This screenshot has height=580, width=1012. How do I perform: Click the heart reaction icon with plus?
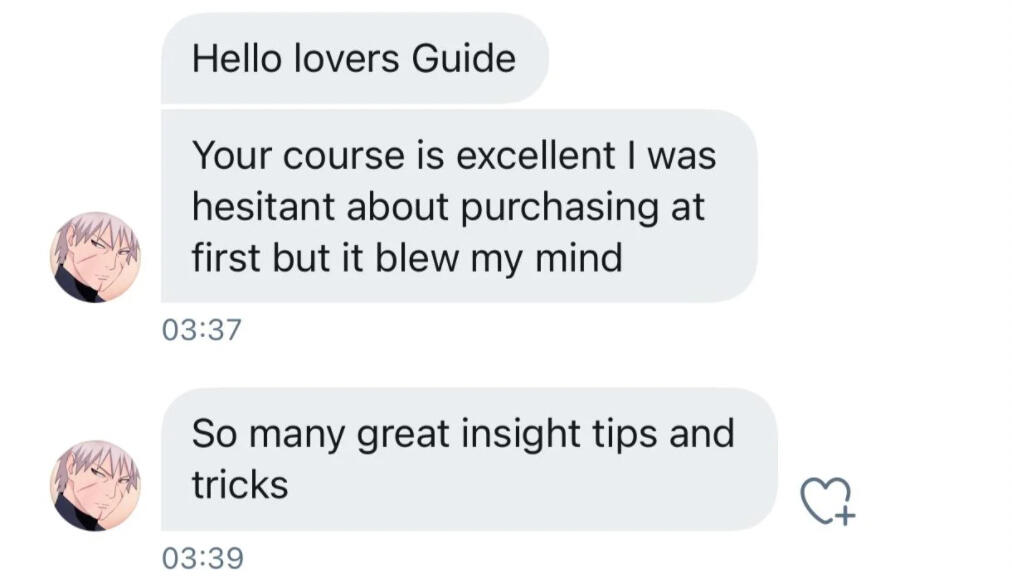point(829,501)
